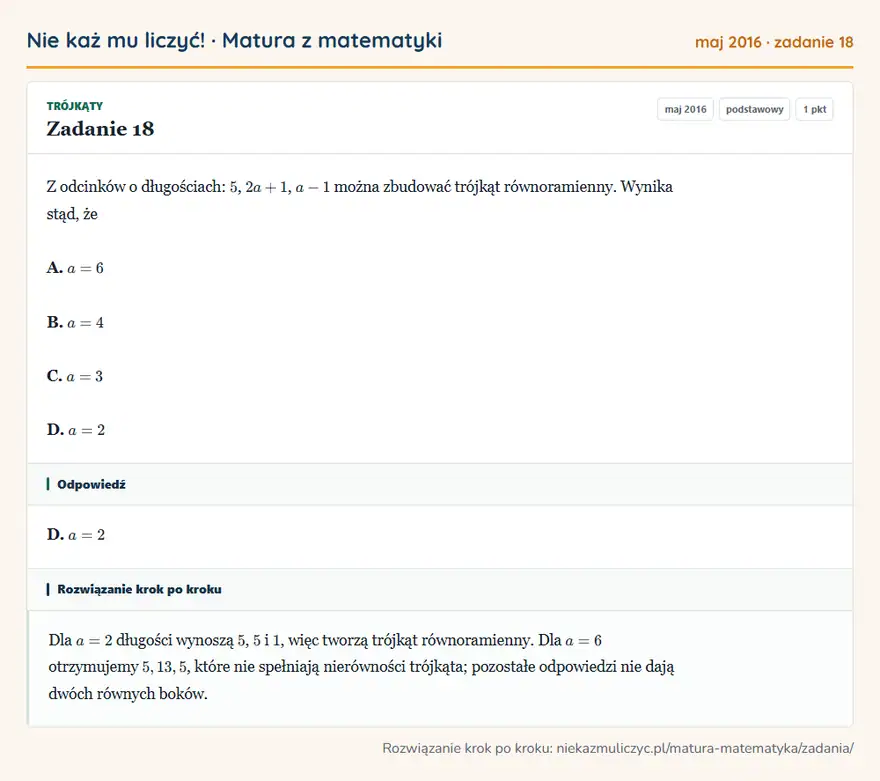Select answer B. a = 4

[x=75, y=323]
